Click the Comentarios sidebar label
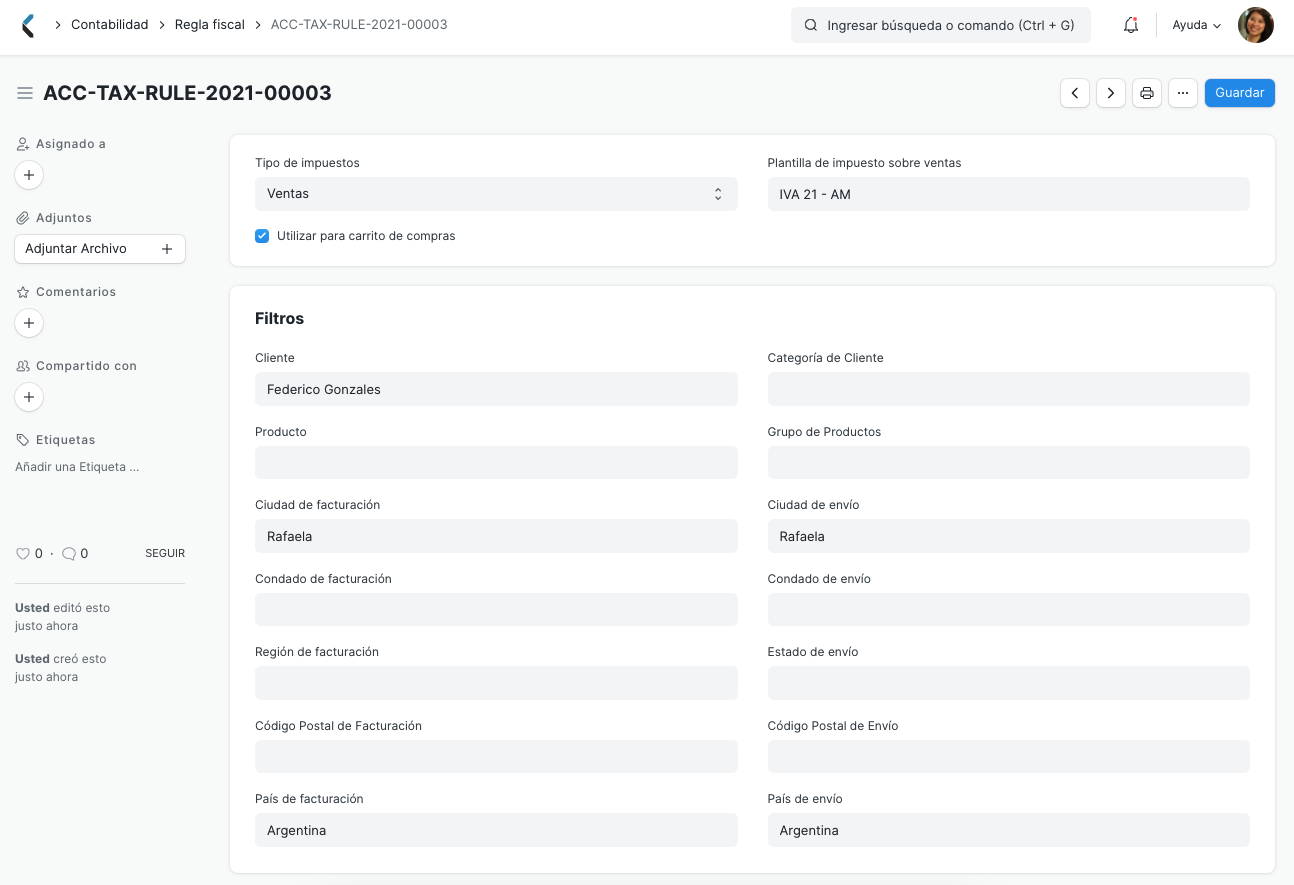 [x=76, y=292]
